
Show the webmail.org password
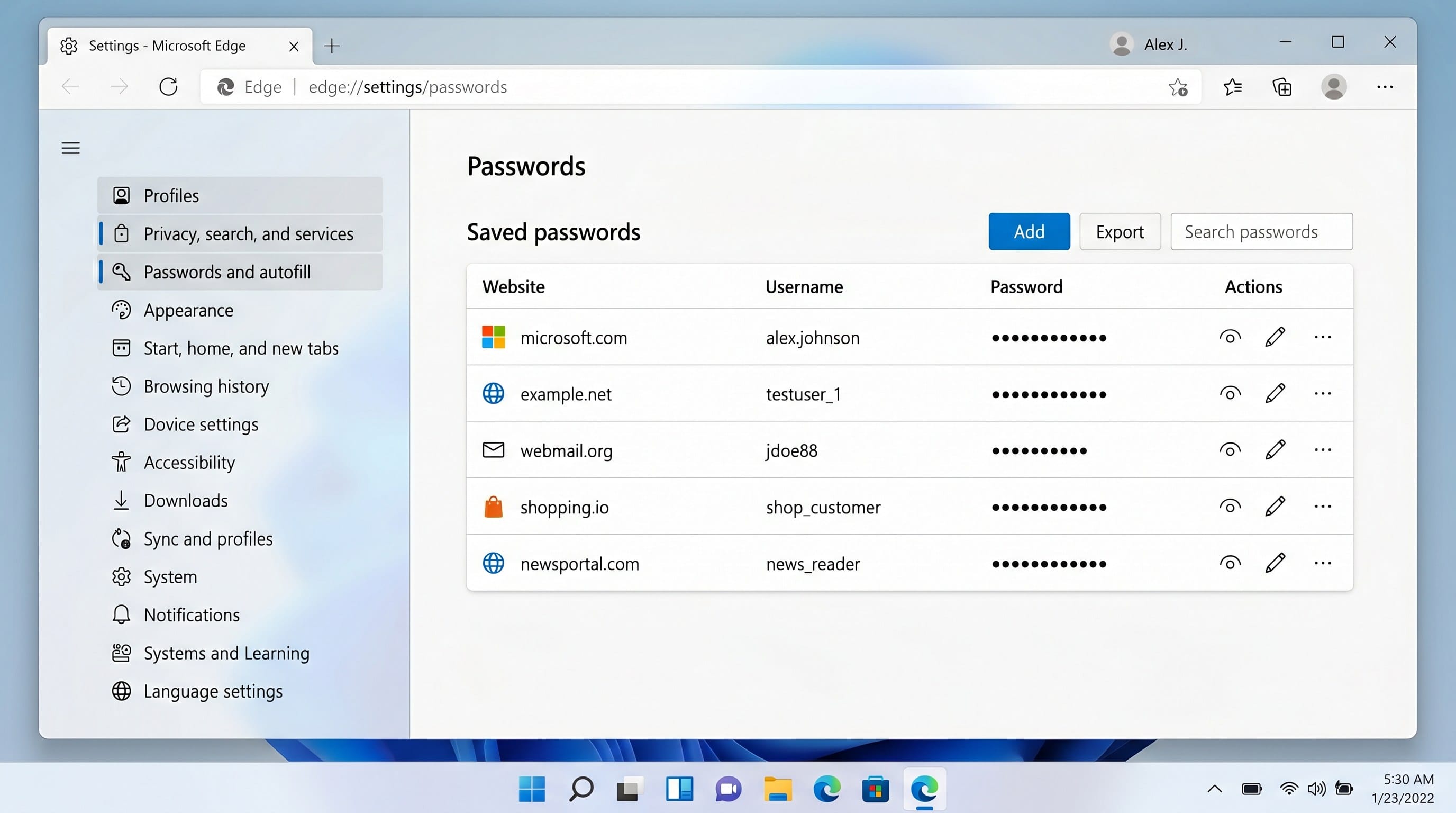click(x=1230, y=450)
